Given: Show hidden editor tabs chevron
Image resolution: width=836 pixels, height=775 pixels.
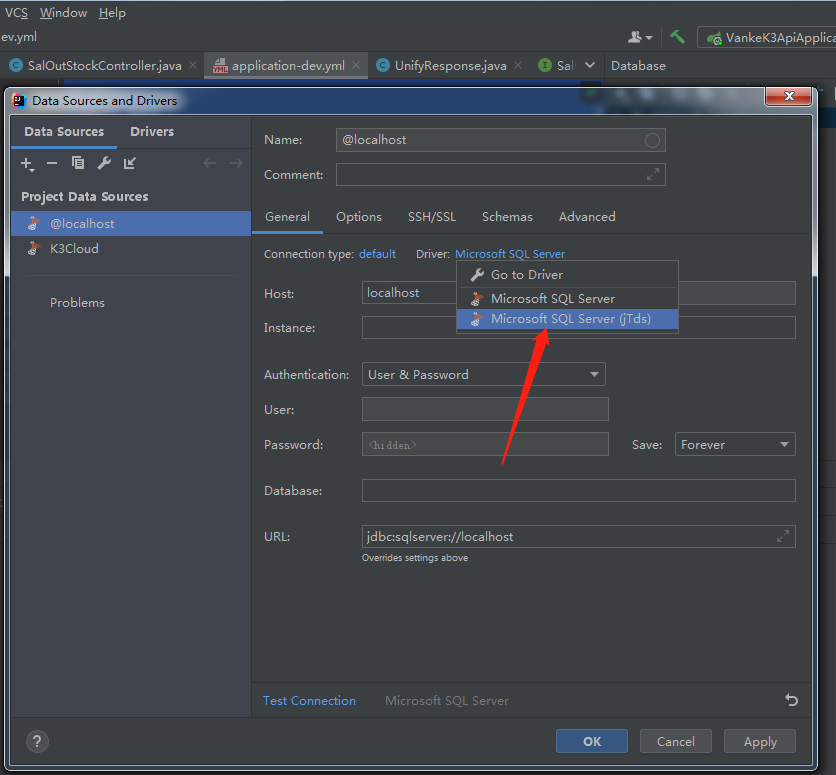Looking at the screenshot, I should point(590,65).
